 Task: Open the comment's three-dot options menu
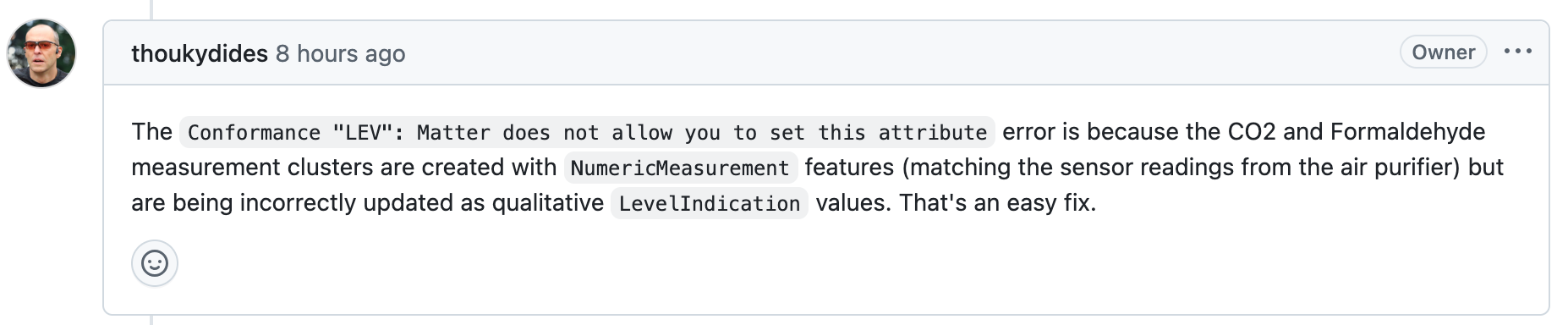point(1518,52)
